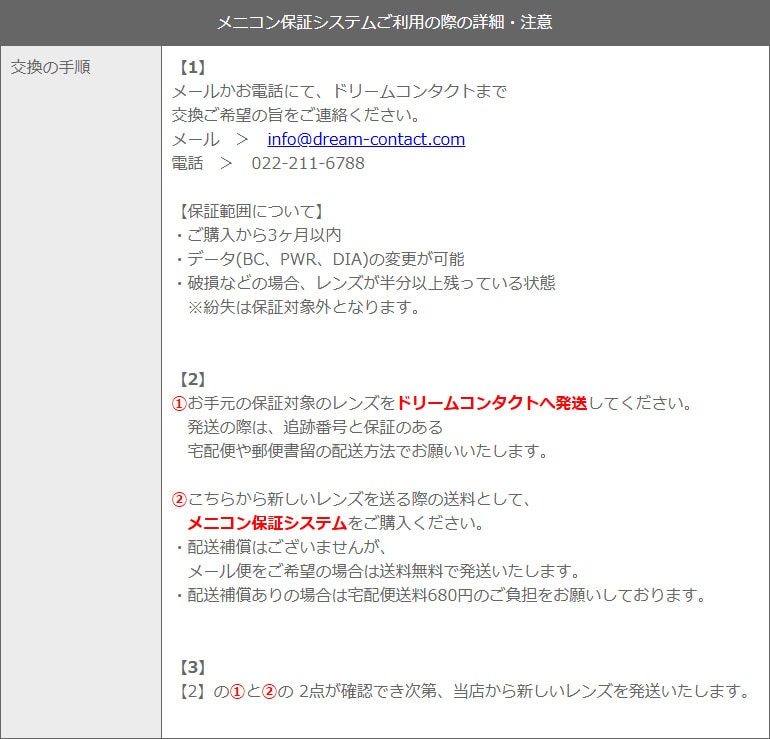Click the info@dream-contact.com email link
The image size is (770, 739).
point(366,139)
